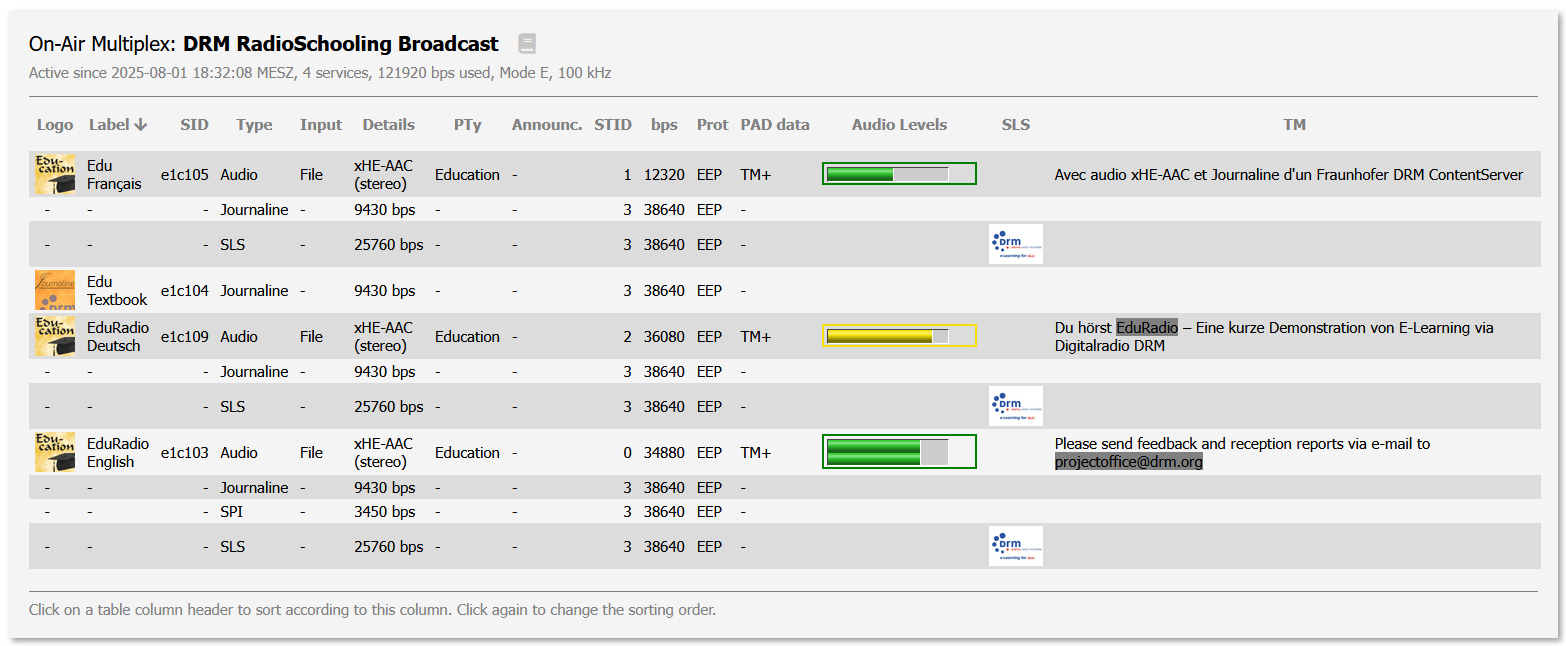Click the Edu Français service logo

[x=53, y=173]
